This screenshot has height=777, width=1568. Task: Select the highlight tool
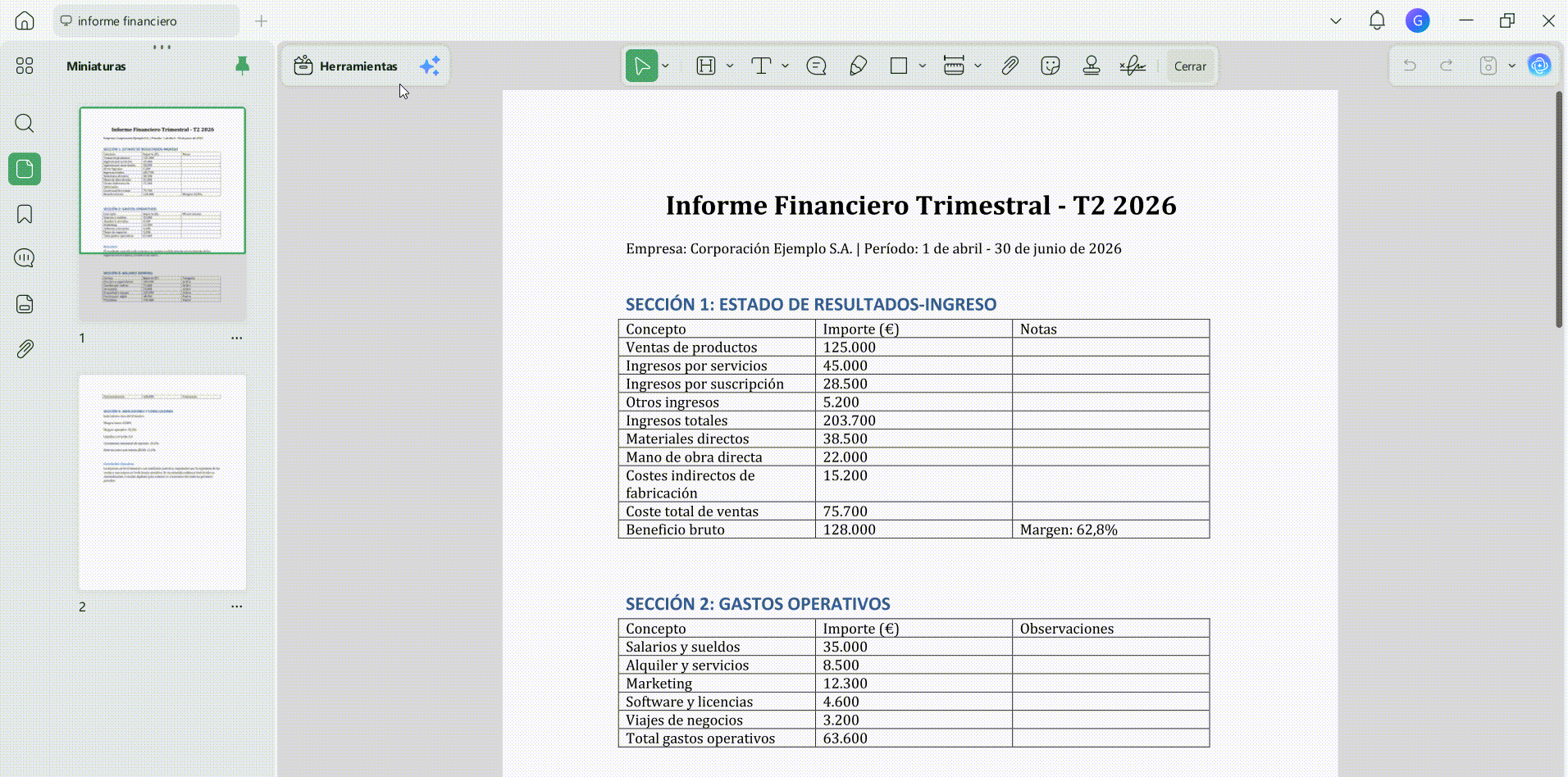(706, 66)
